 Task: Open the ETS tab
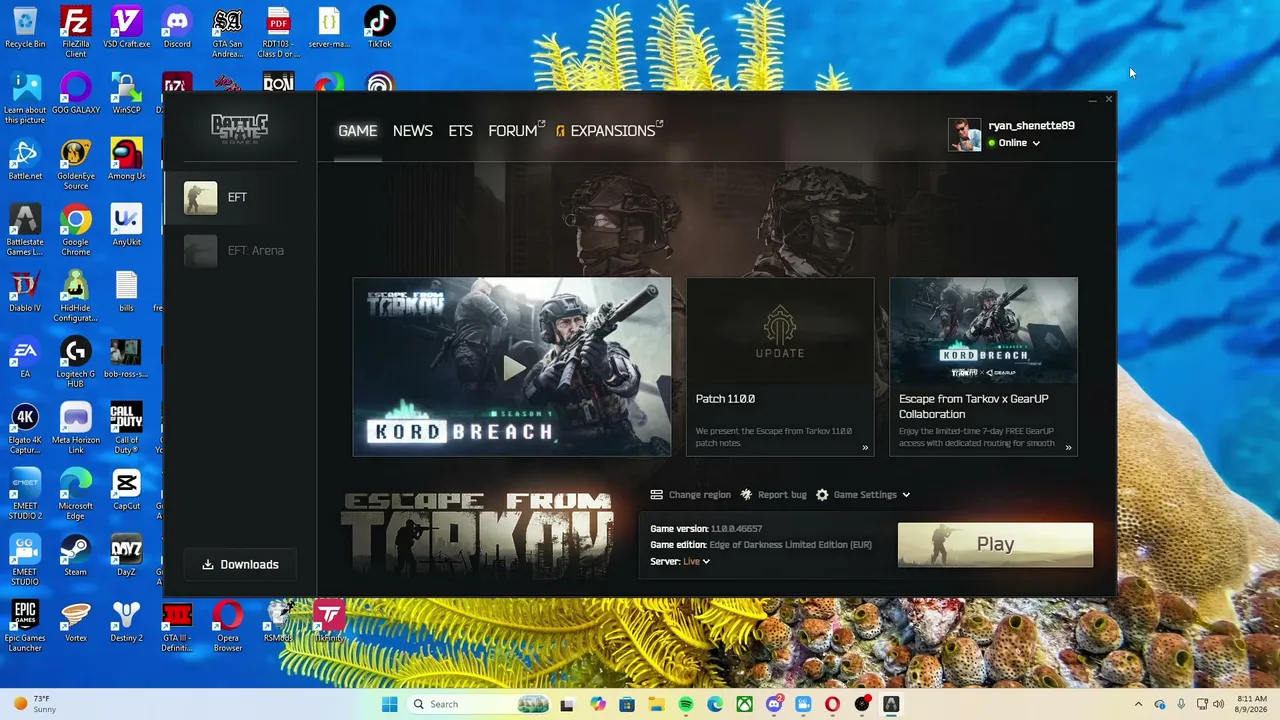point(460,131)
